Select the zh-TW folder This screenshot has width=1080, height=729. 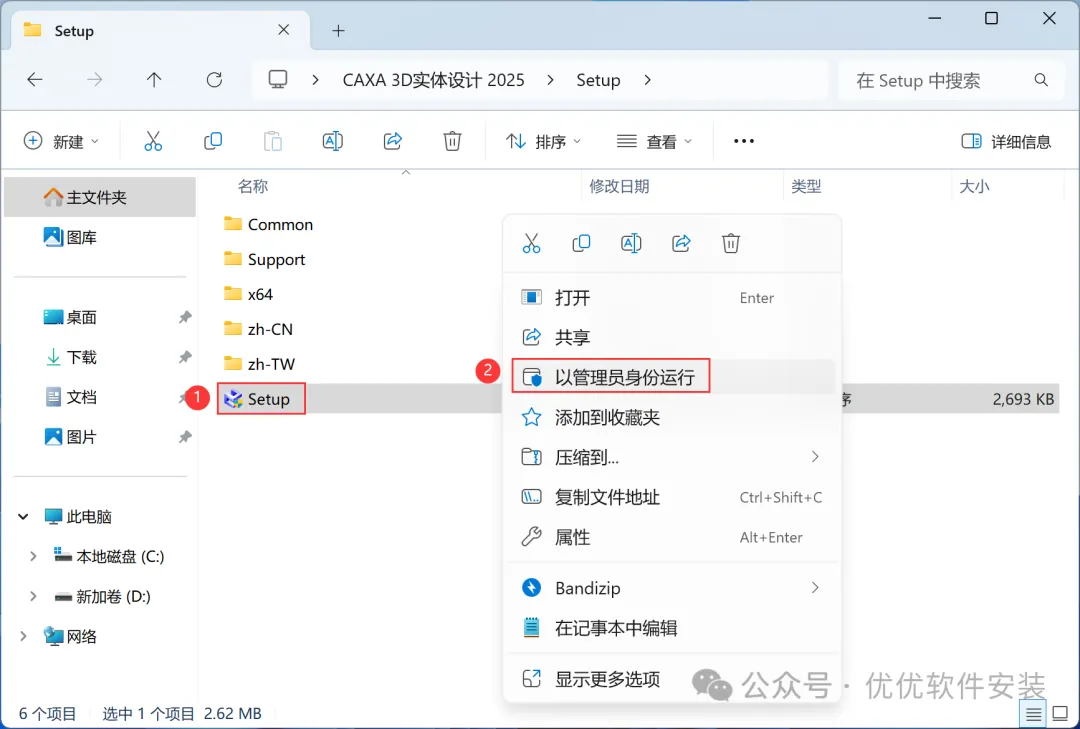click(x=260, y=364)
